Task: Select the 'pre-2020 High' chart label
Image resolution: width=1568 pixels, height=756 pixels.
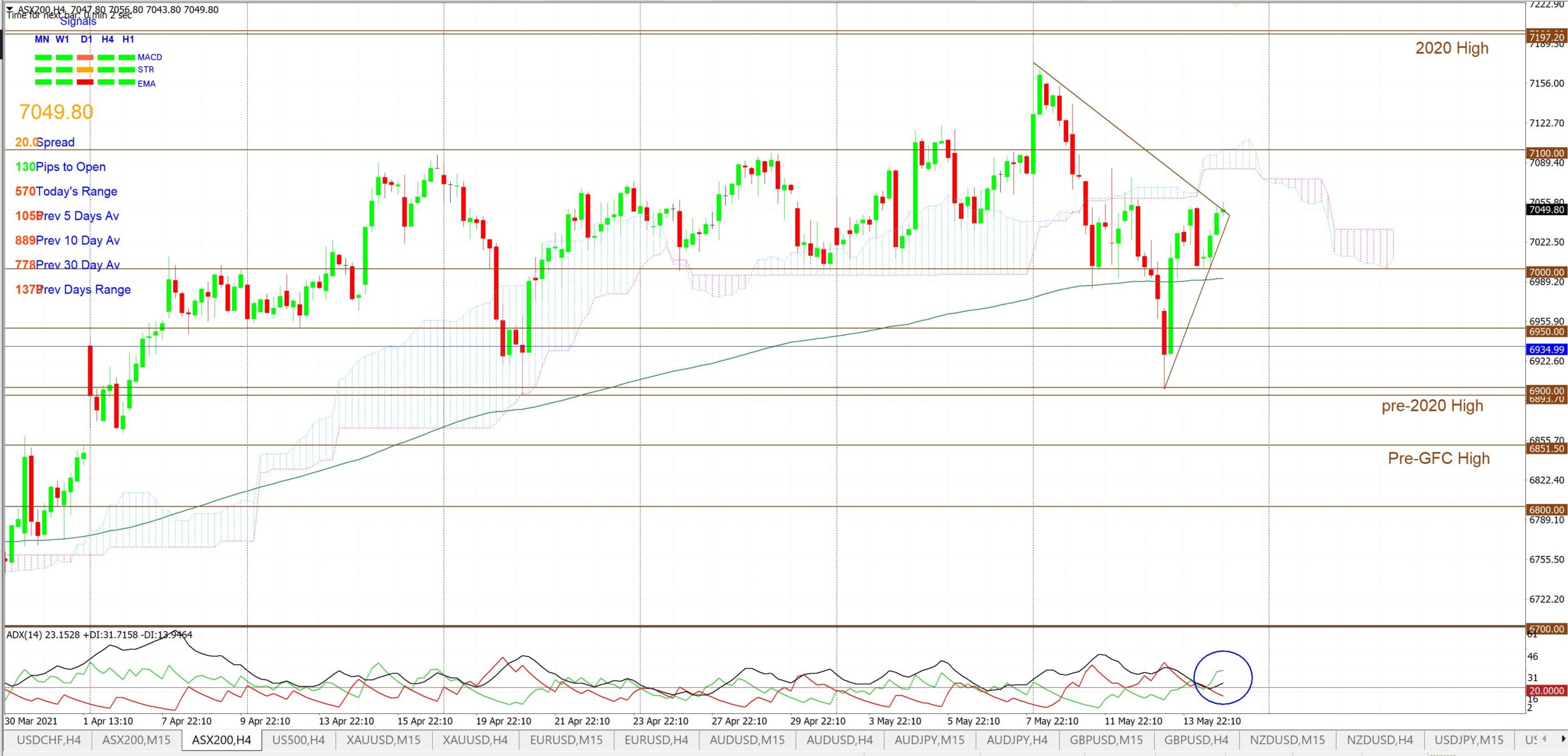Action: (x=1432, y=406)
